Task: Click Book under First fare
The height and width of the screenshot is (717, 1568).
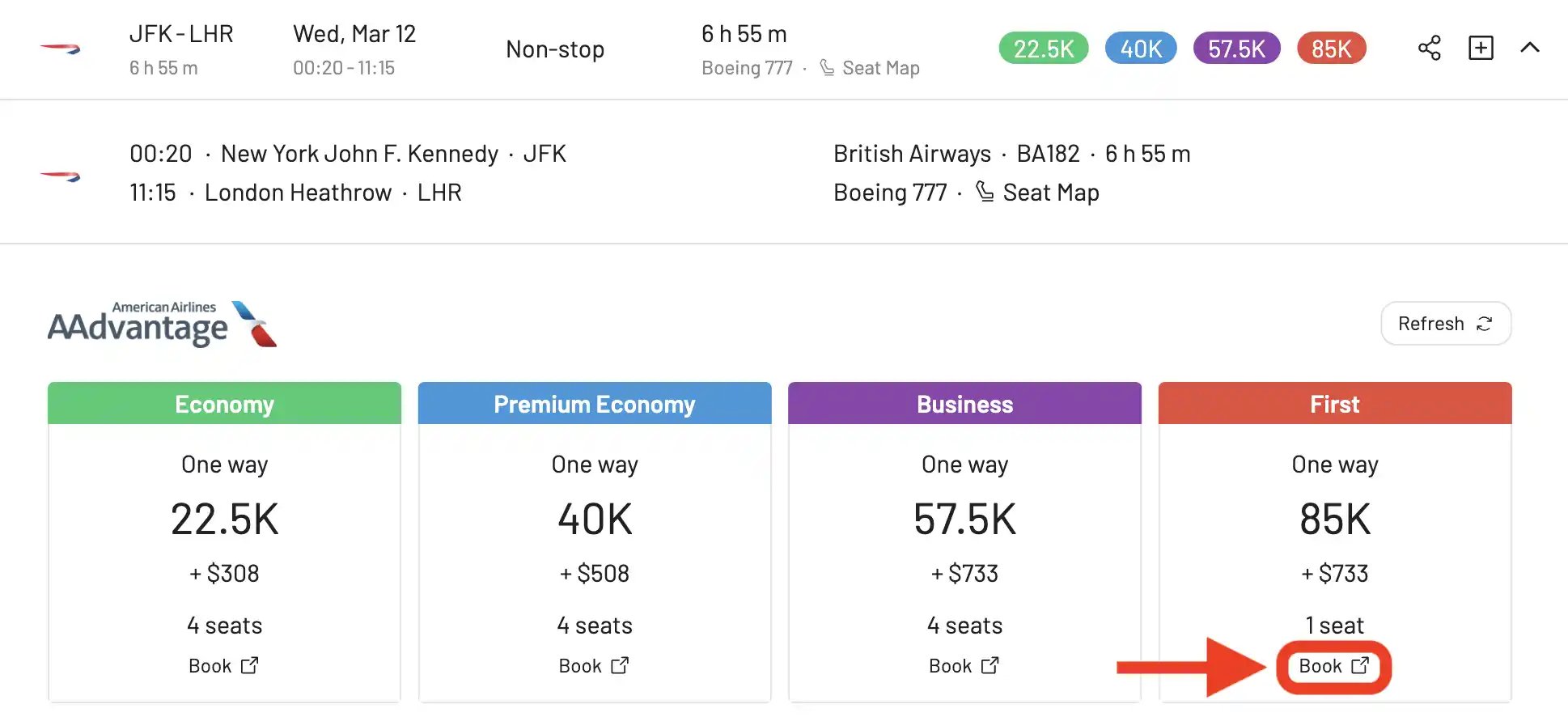Action: pos(1333,666)
